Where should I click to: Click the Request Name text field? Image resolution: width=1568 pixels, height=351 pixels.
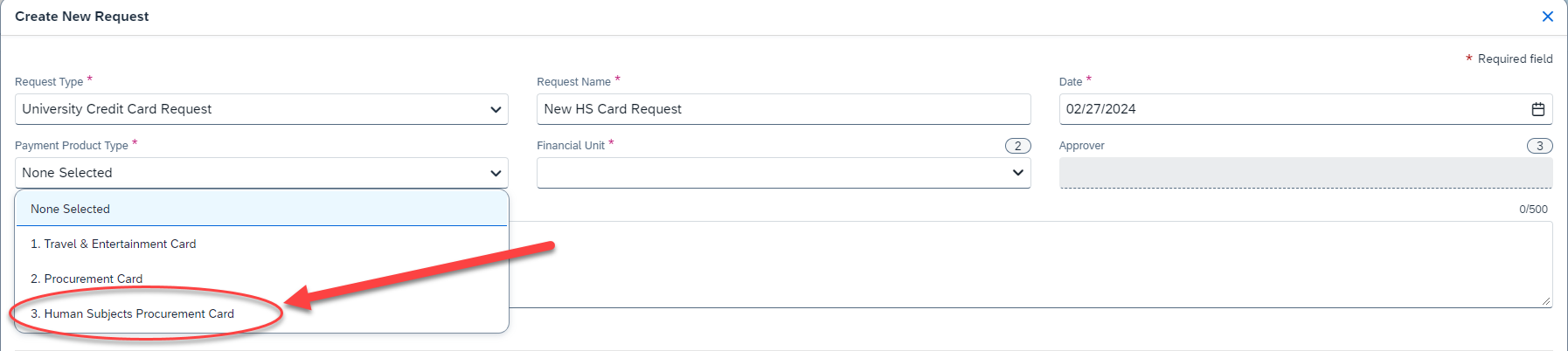784,109
